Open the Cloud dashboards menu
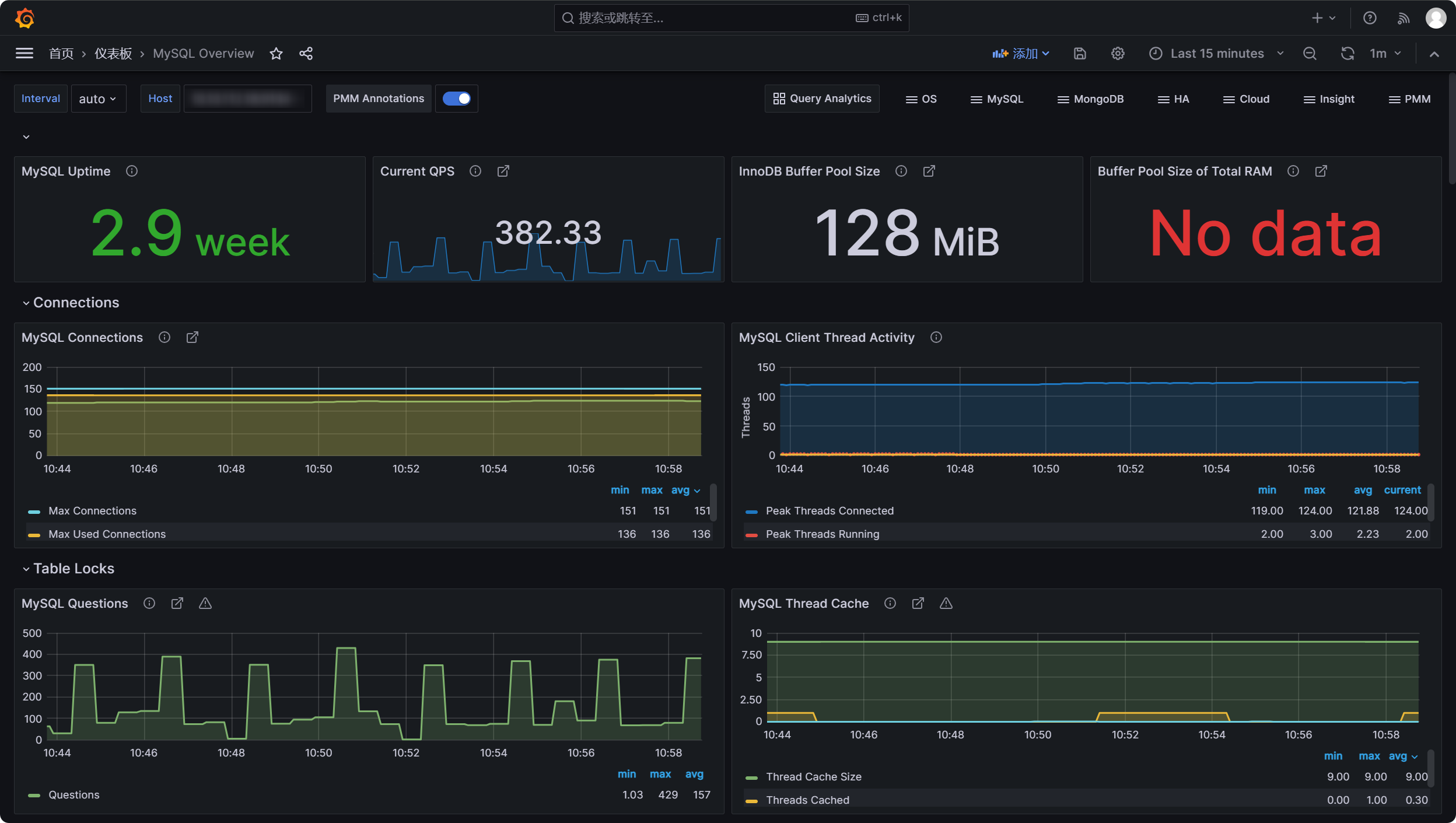This screenshot has width=1456, height=823. 1246,99
